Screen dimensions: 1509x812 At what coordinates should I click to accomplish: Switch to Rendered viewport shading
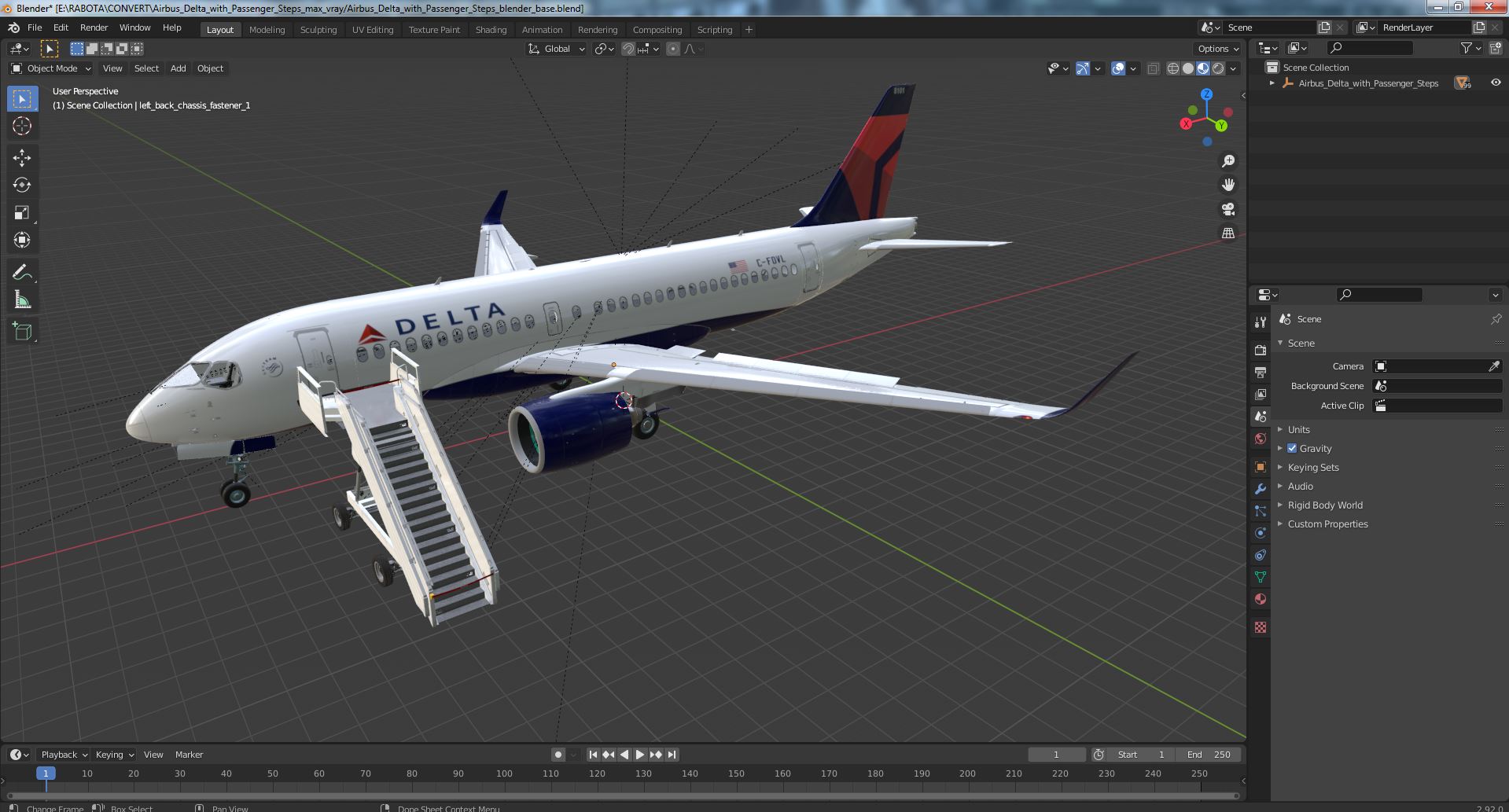[1218, 68]
